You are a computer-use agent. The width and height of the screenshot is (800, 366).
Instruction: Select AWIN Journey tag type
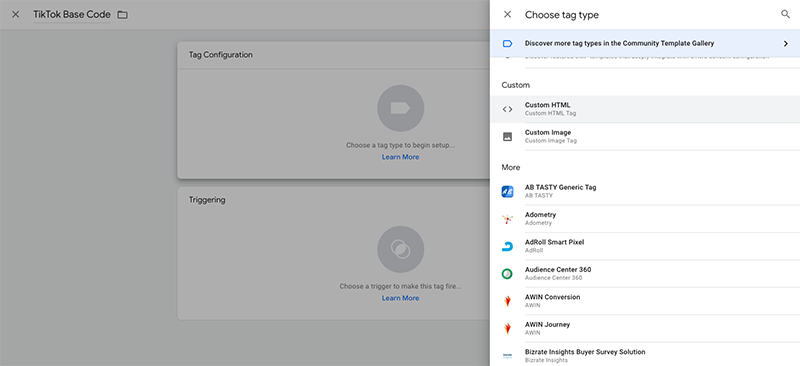coord(645,328)
